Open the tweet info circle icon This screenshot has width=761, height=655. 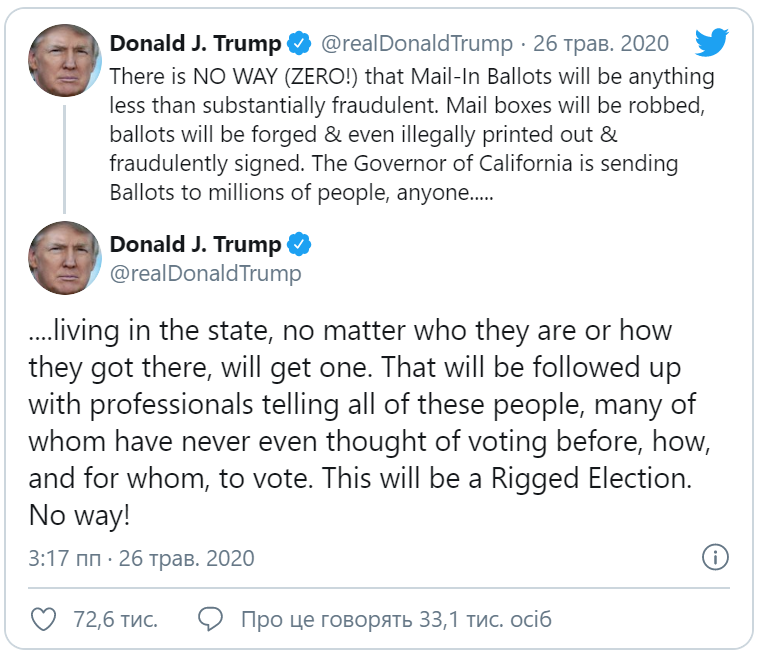[x=715, y=558]
